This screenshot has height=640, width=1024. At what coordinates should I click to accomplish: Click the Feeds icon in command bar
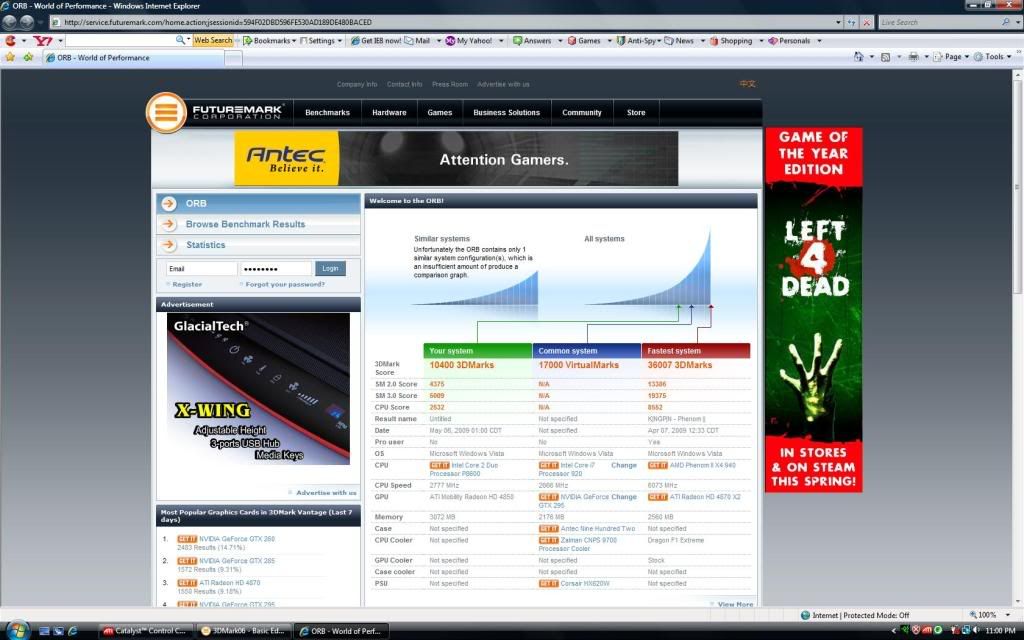(886, 57)
